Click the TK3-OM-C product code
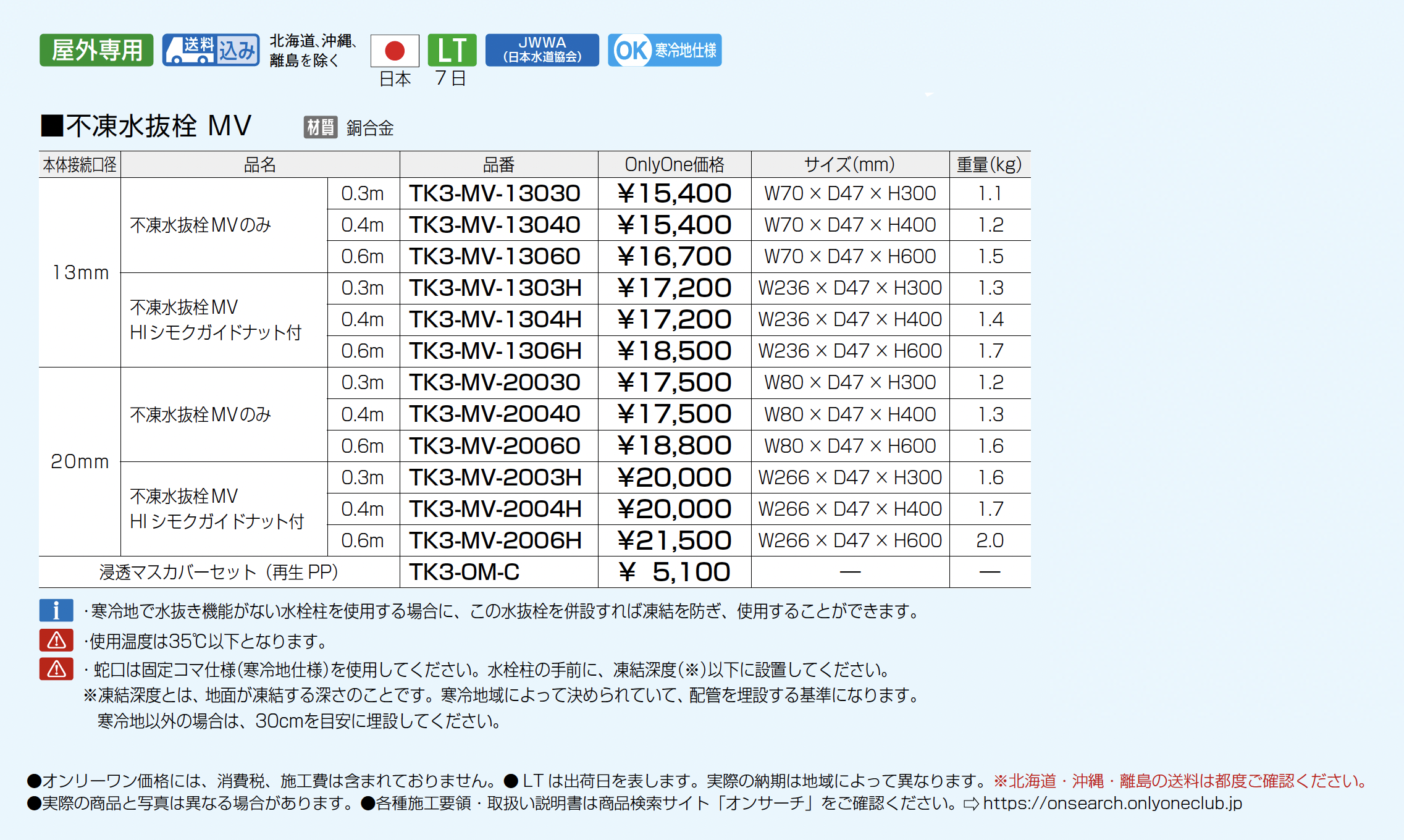Image resolution: width=1404 pixels, height=840 pixels. tap(464, 572)
